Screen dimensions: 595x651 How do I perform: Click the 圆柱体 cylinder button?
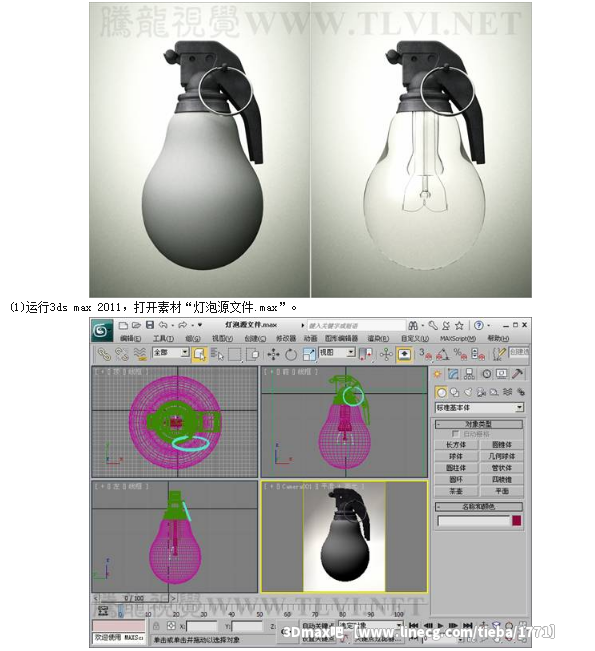[x=456, y=468]
